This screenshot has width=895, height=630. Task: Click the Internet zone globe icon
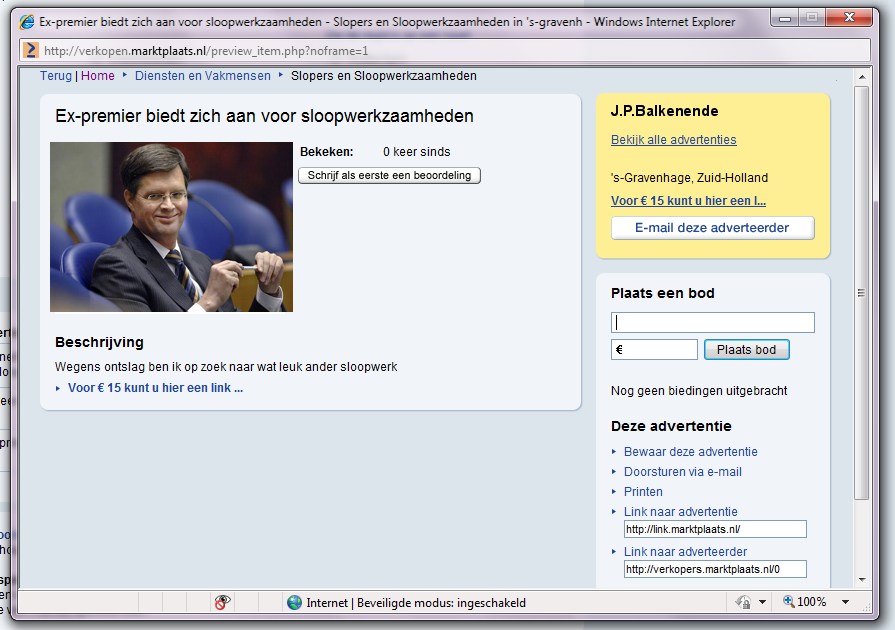pyautogui.click(x=294, y=602)
